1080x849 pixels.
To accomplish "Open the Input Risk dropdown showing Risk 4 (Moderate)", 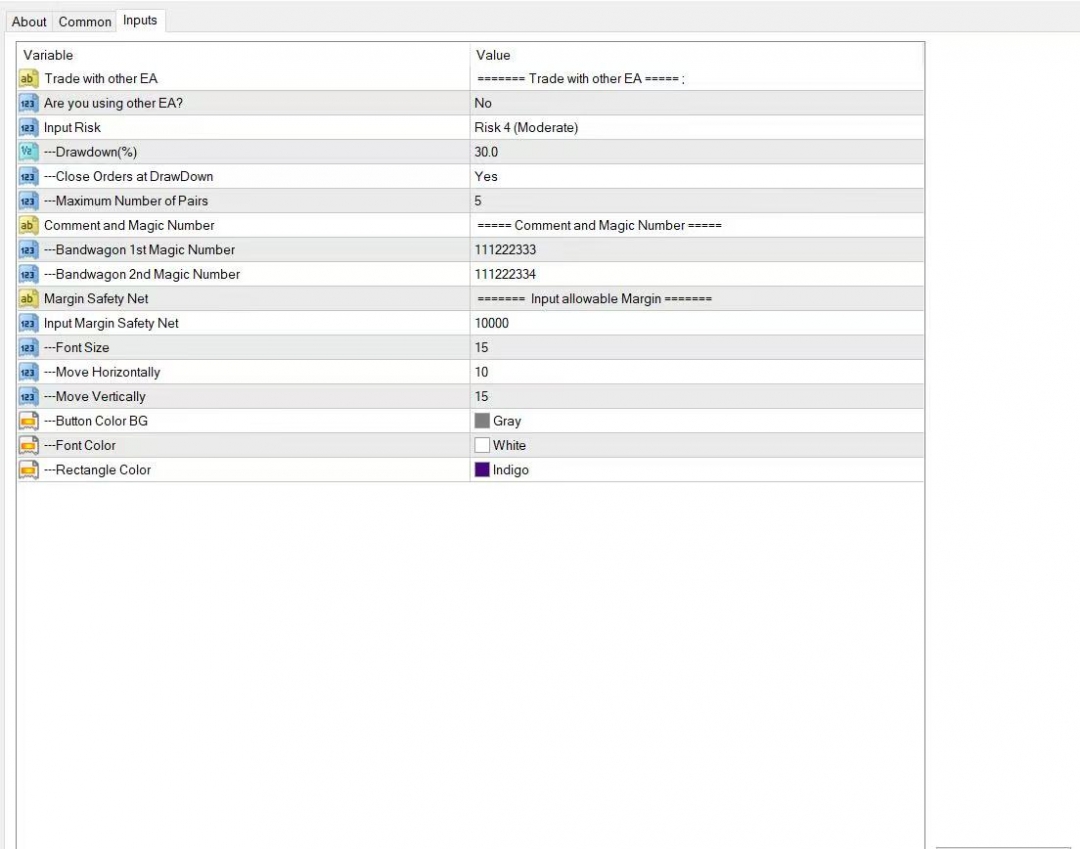I will click(526, 128).
